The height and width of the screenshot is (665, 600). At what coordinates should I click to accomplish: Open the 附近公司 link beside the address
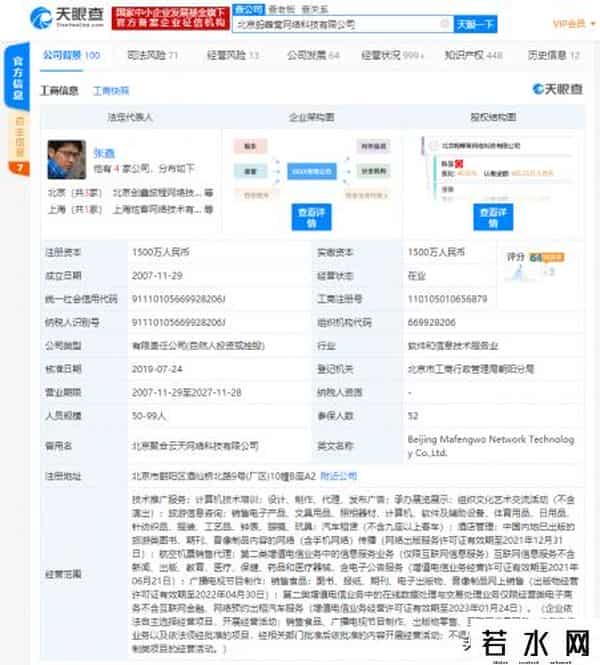pos(338,476)
